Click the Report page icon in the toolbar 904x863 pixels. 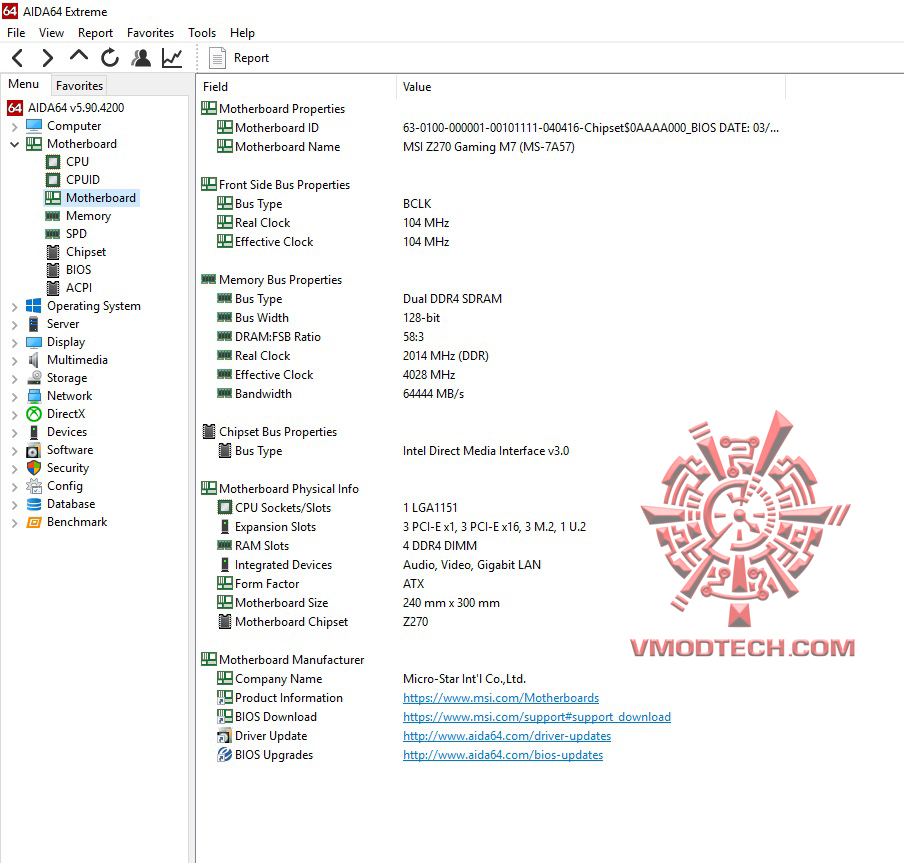[x=217, y=58]
